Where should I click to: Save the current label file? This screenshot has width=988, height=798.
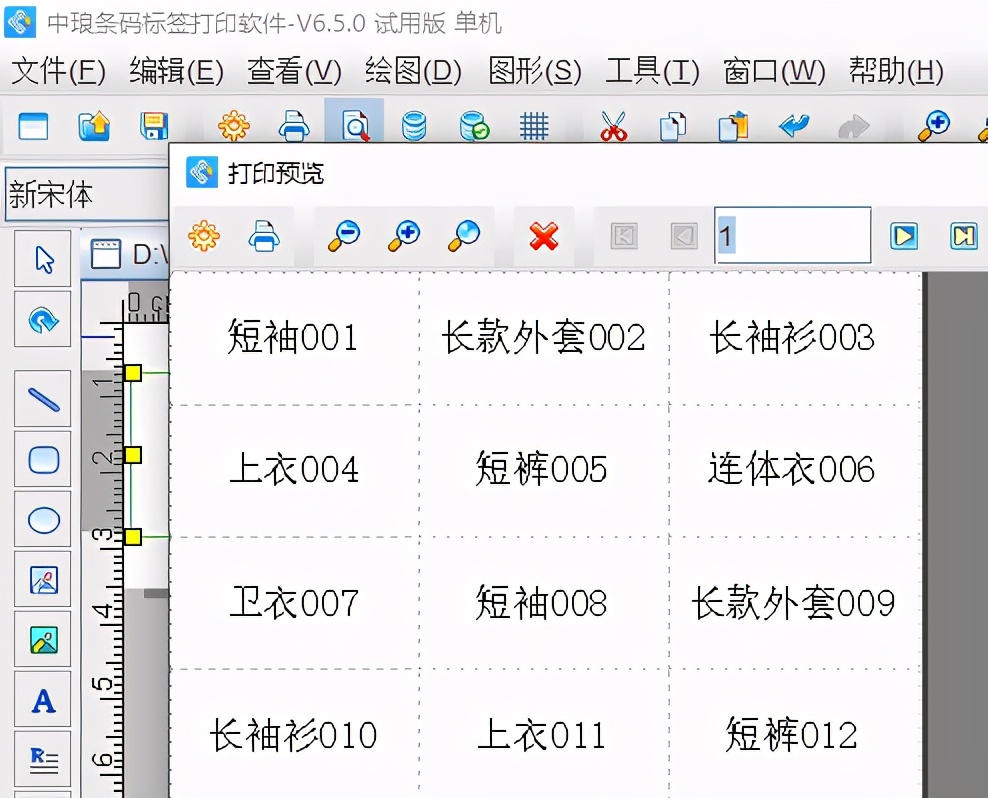[x=153, y=126]
